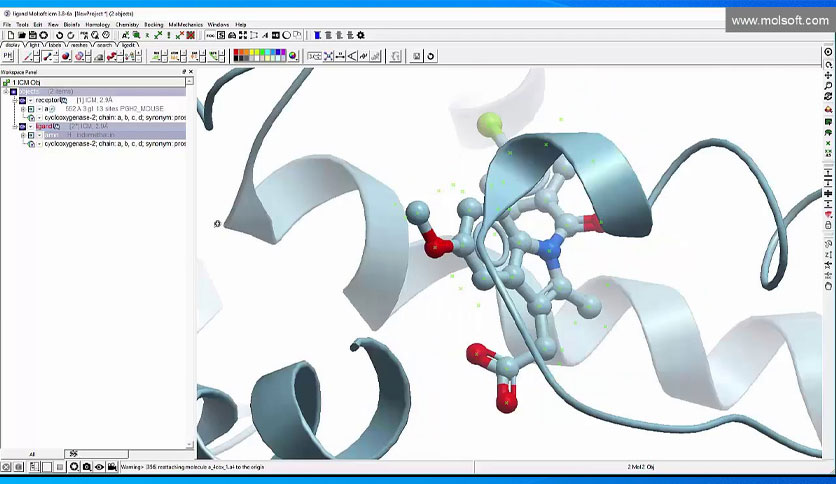This screenshot has height=484, width=836.
Task: Toggle wire representation display icon
Action: click(x=28, y=55)
